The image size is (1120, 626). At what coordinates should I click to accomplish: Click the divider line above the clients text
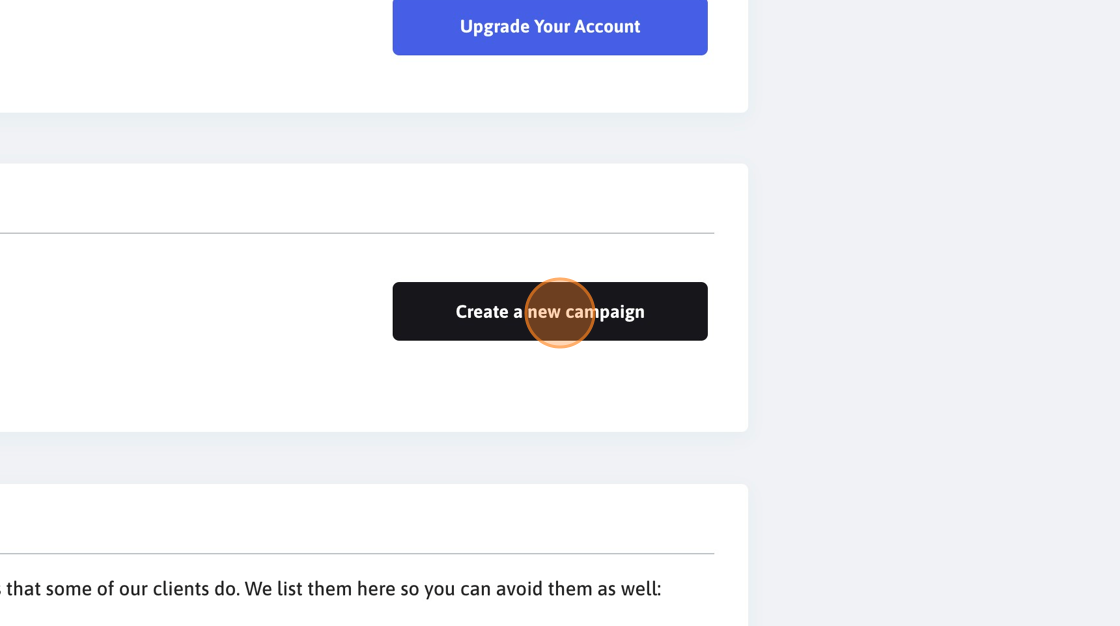point(357,553)
